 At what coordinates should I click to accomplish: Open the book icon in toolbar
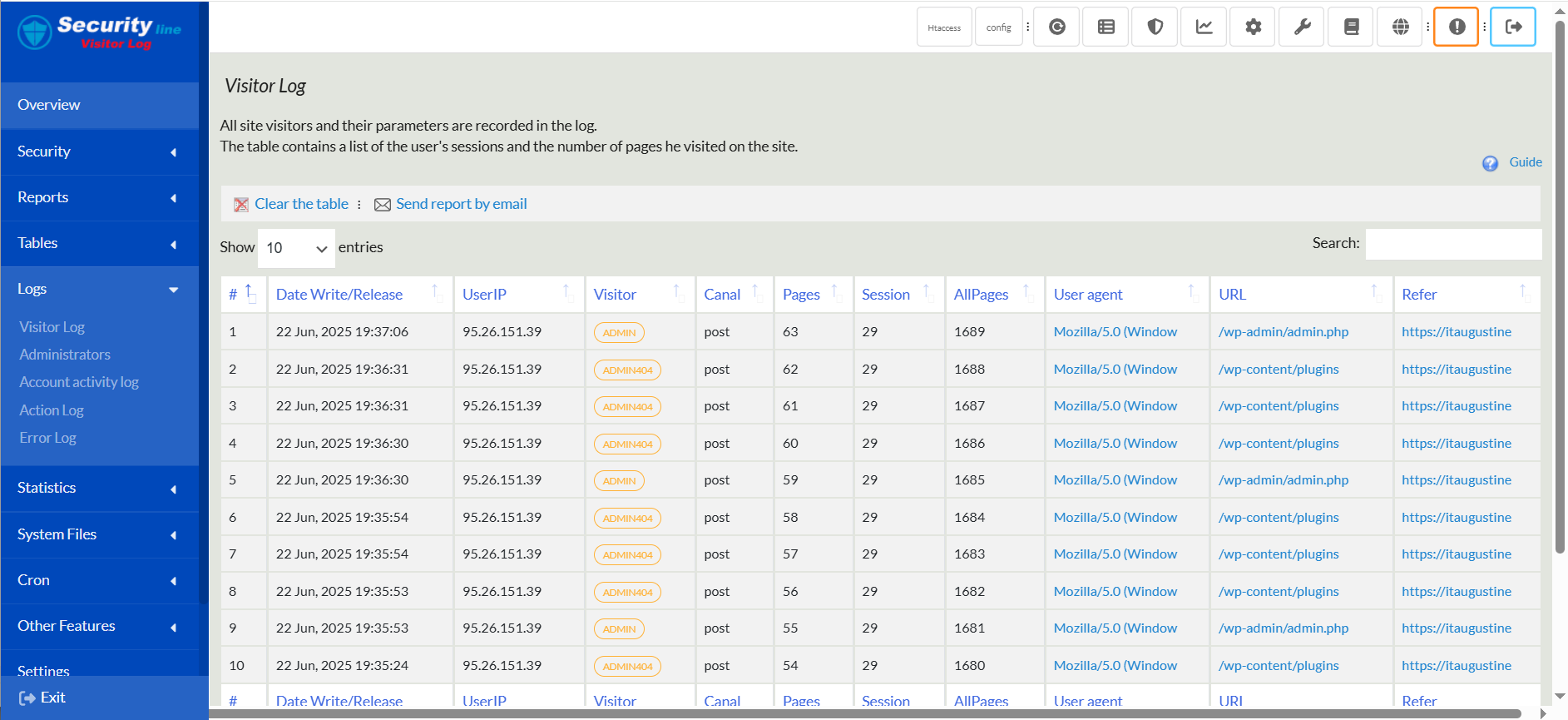[1351, 27]
